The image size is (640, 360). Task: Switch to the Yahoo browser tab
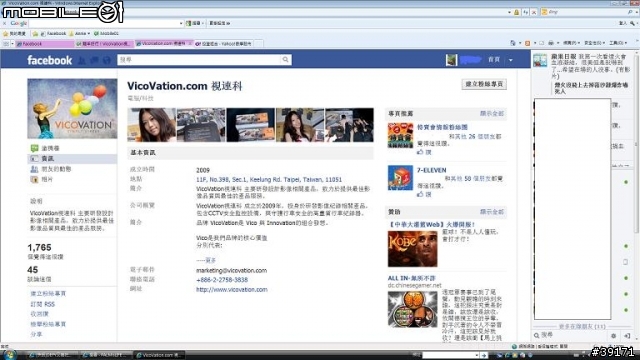(224, 44)
